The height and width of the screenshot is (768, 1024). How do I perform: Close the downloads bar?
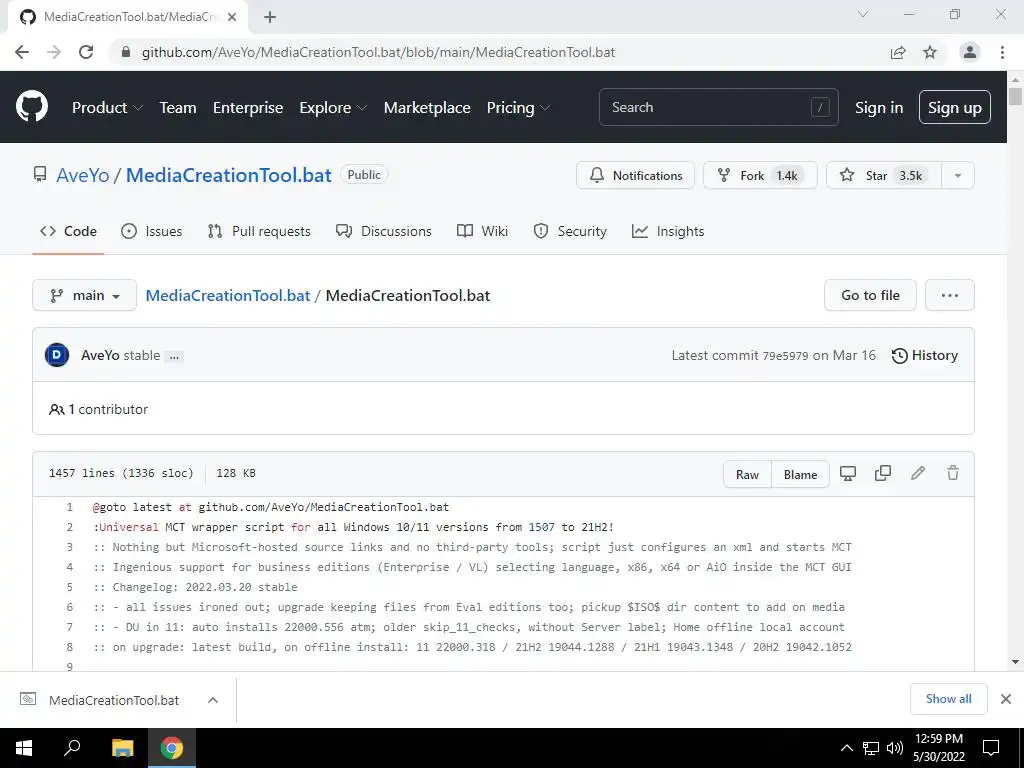point(1006,699)
